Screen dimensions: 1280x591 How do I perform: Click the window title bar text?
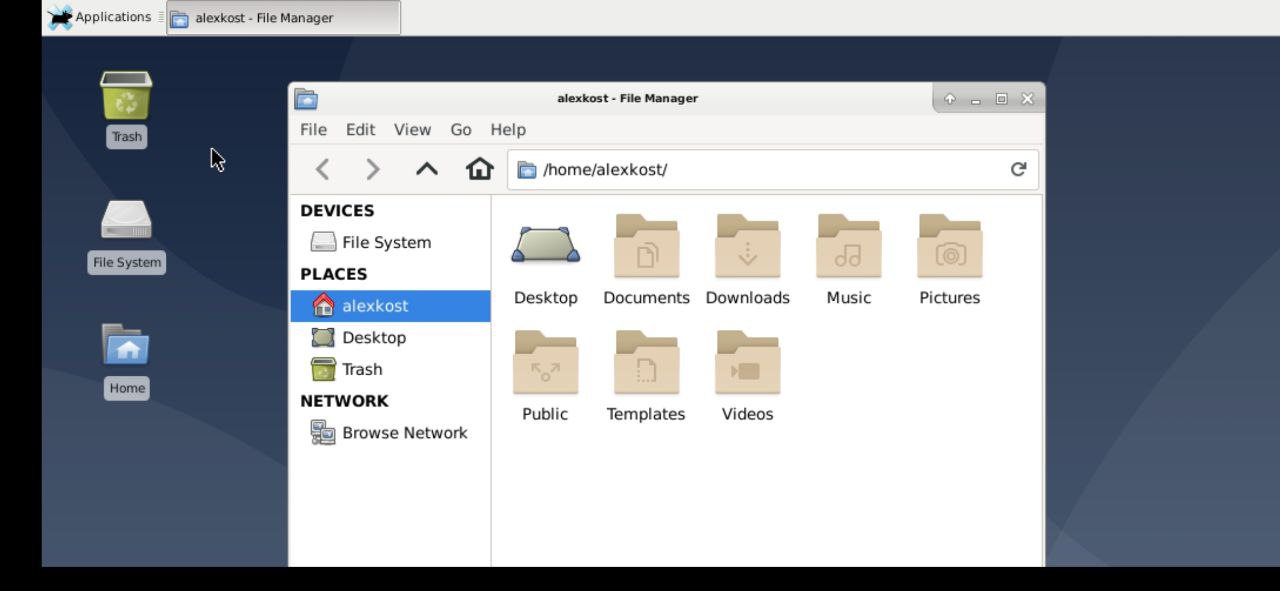coord(628,98)
